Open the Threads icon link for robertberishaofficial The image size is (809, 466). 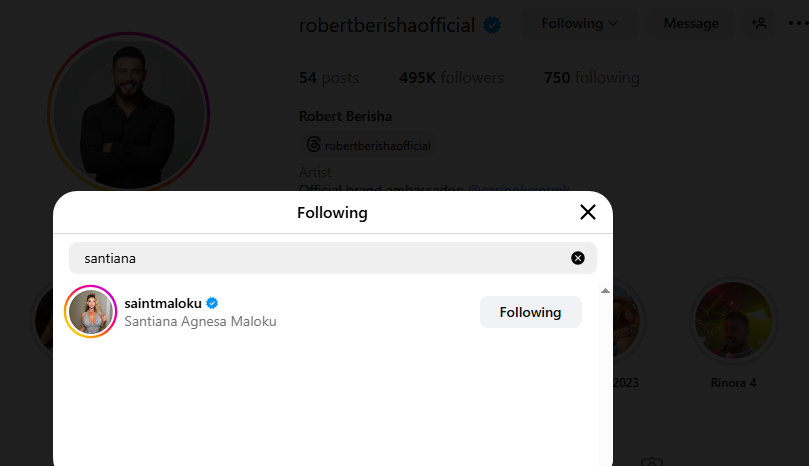[x=313, y=145]
